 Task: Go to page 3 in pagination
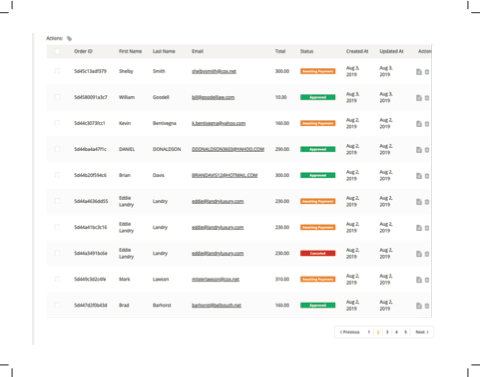[387, 332]
